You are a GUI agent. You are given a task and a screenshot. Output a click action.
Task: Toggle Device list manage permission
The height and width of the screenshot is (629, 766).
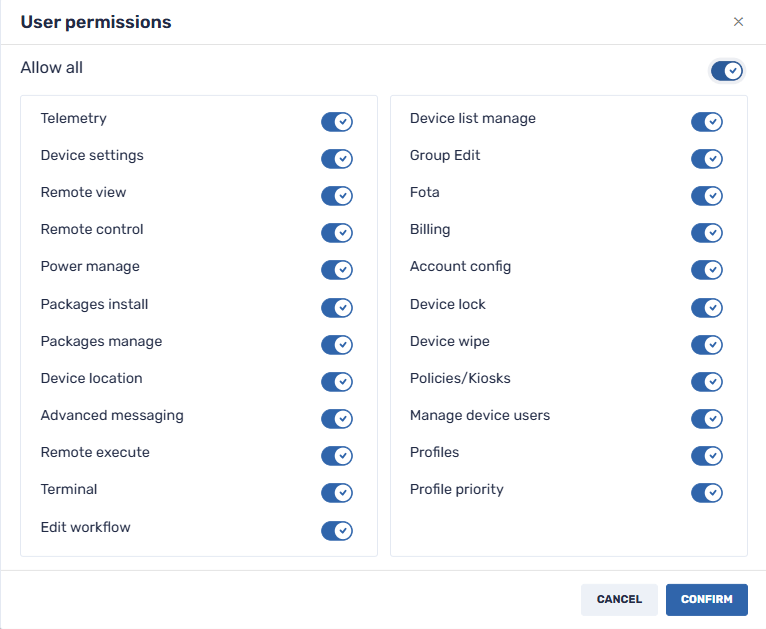point(707,122)
